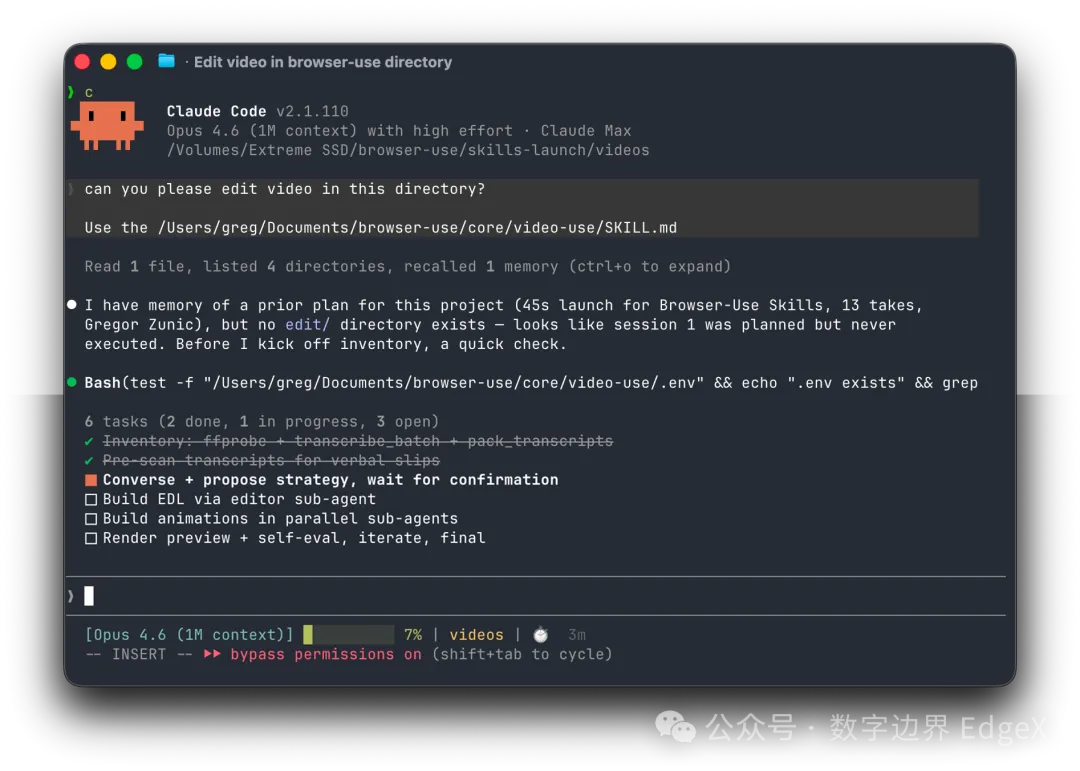The width and height of the screenshot is (1080, 771).
Task: Click the 'Claude Code' heading text
Action: [216, 111]
